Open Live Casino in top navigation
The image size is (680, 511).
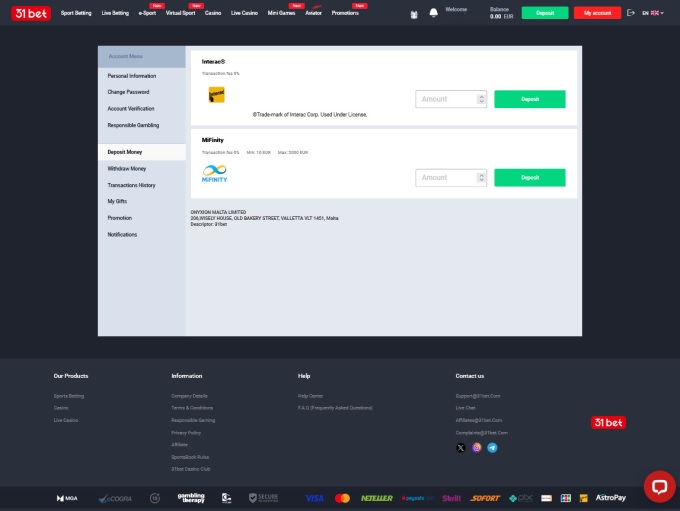tap(243, 13)
